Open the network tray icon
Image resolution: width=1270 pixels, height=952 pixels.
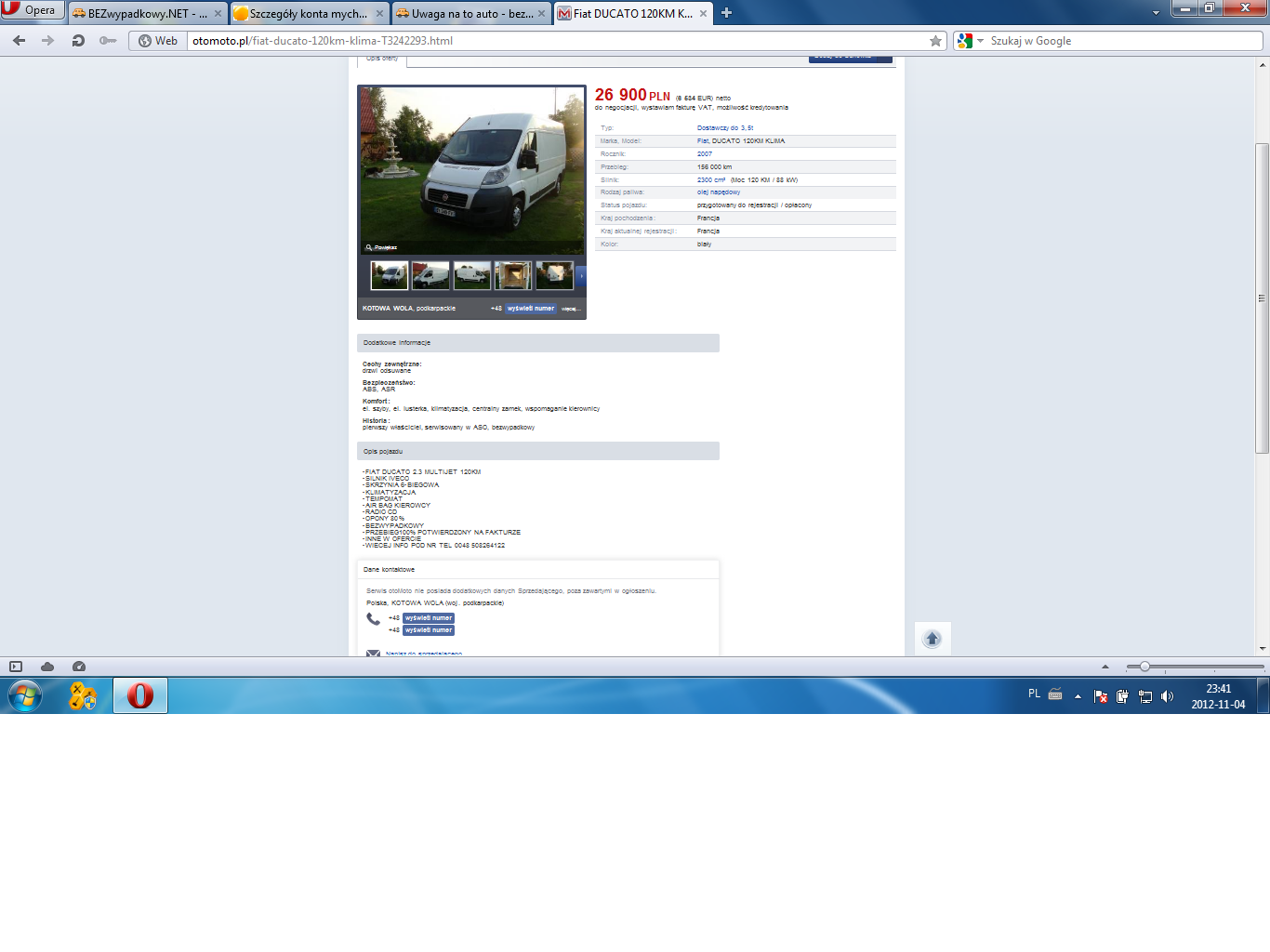click(x=1145, y=695)
